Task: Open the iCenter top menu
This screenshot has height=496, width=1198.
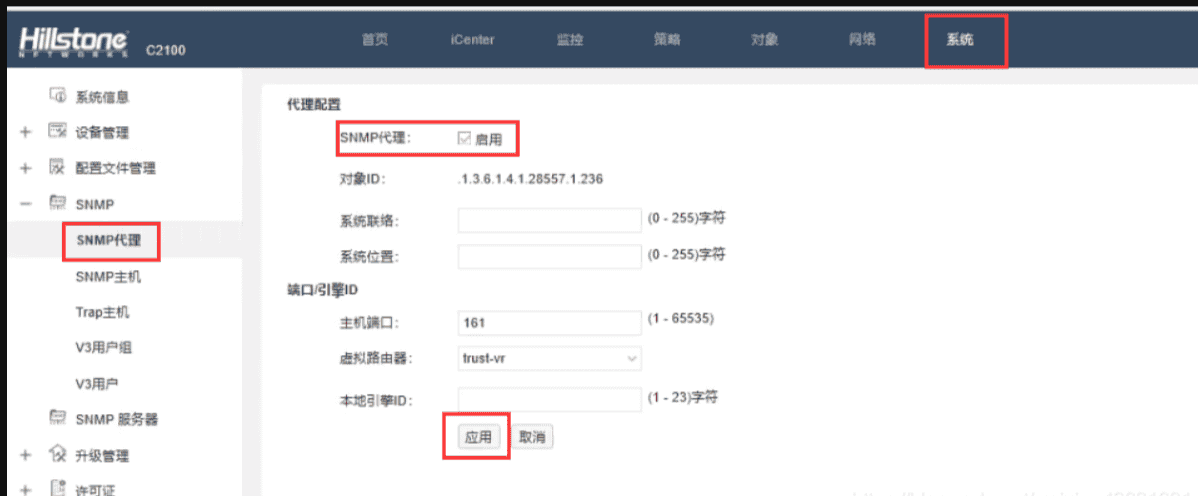Action: (x=472, y=40)
